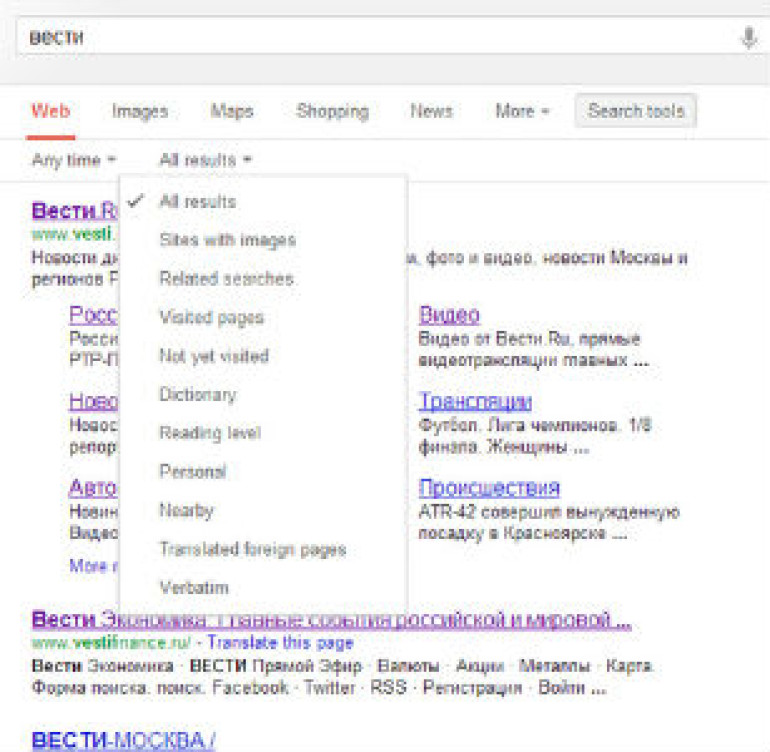Open the Shopping tab
Screen dimensions: 770x752
click(332, 111)
